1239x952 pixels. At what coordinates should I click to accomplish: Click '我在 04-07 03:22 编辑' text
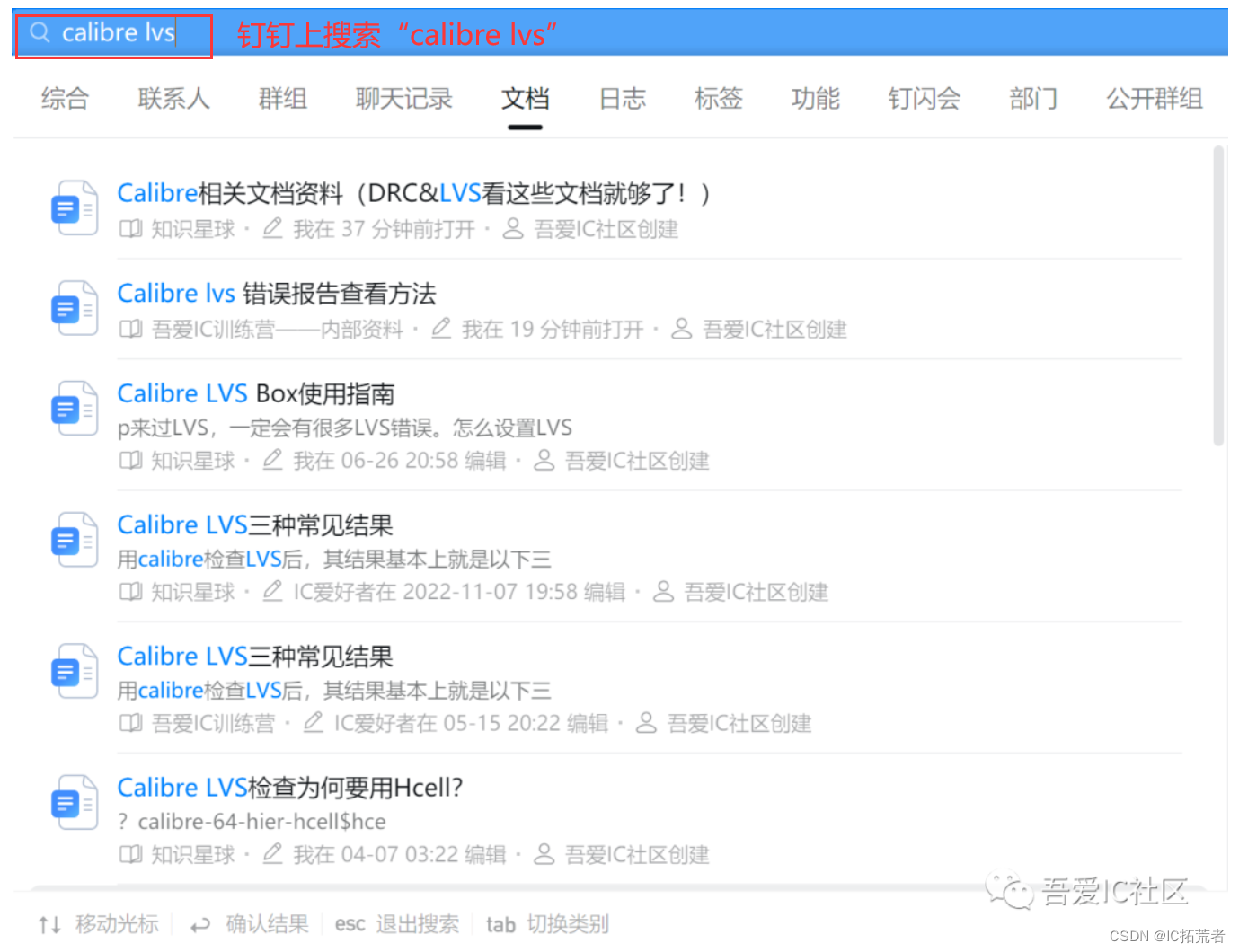400,854
